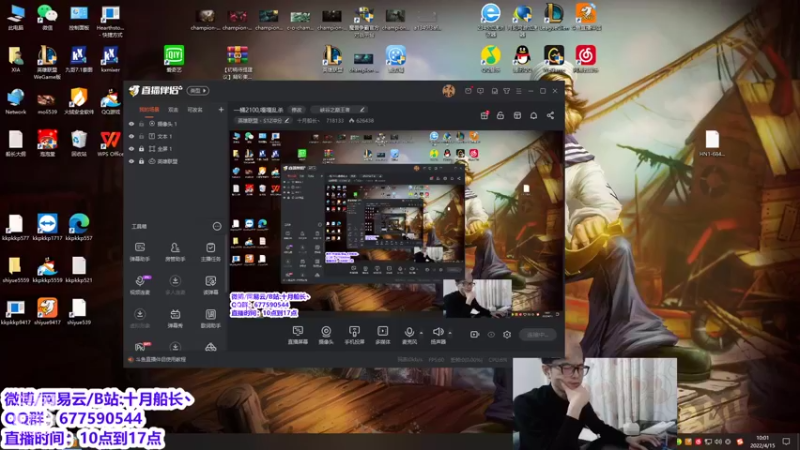
Task: Toggle lock on 英雄联盟 source
Action: pos(141,161)
